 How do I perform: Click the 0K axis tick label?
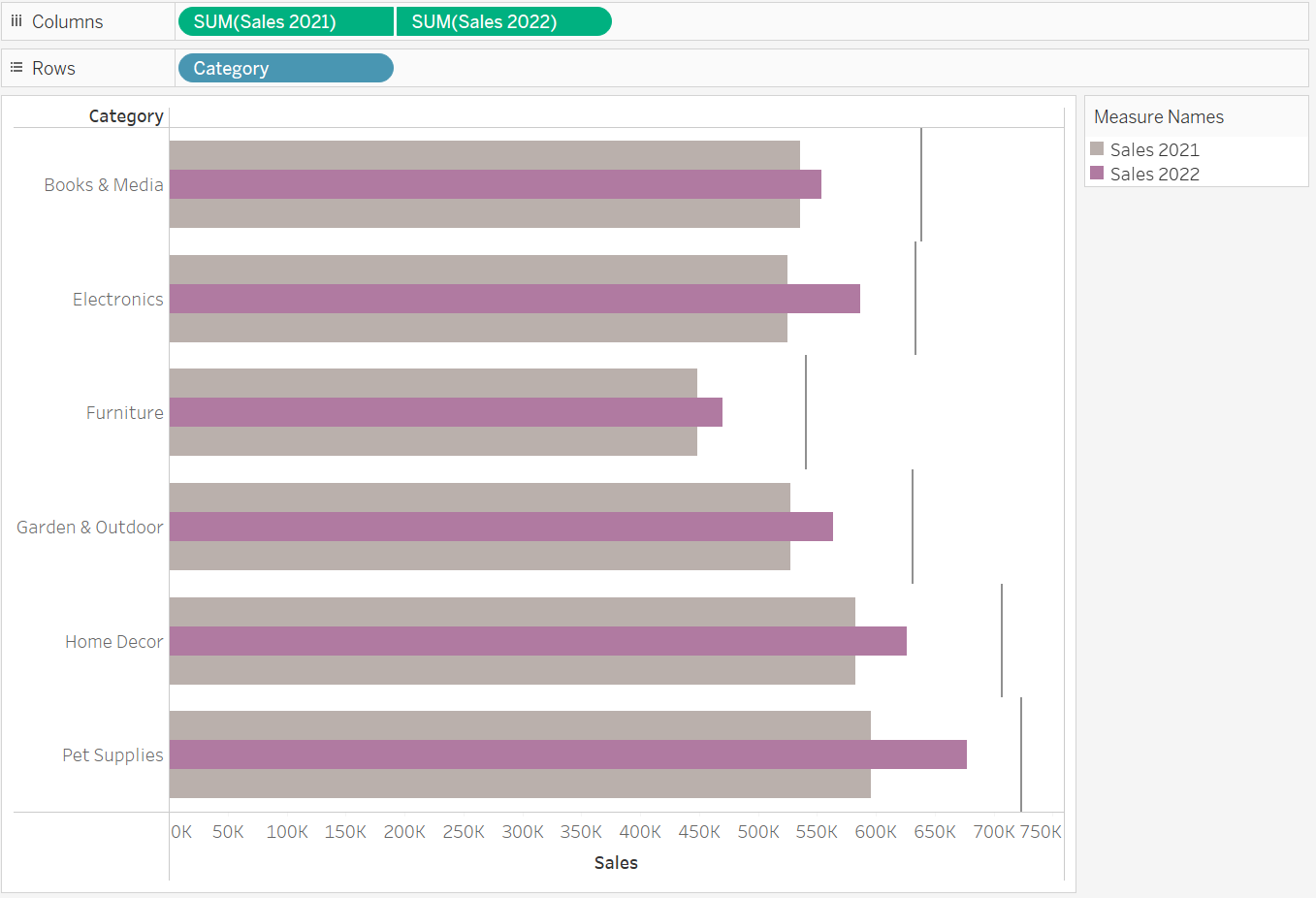(x=181, y=831)
